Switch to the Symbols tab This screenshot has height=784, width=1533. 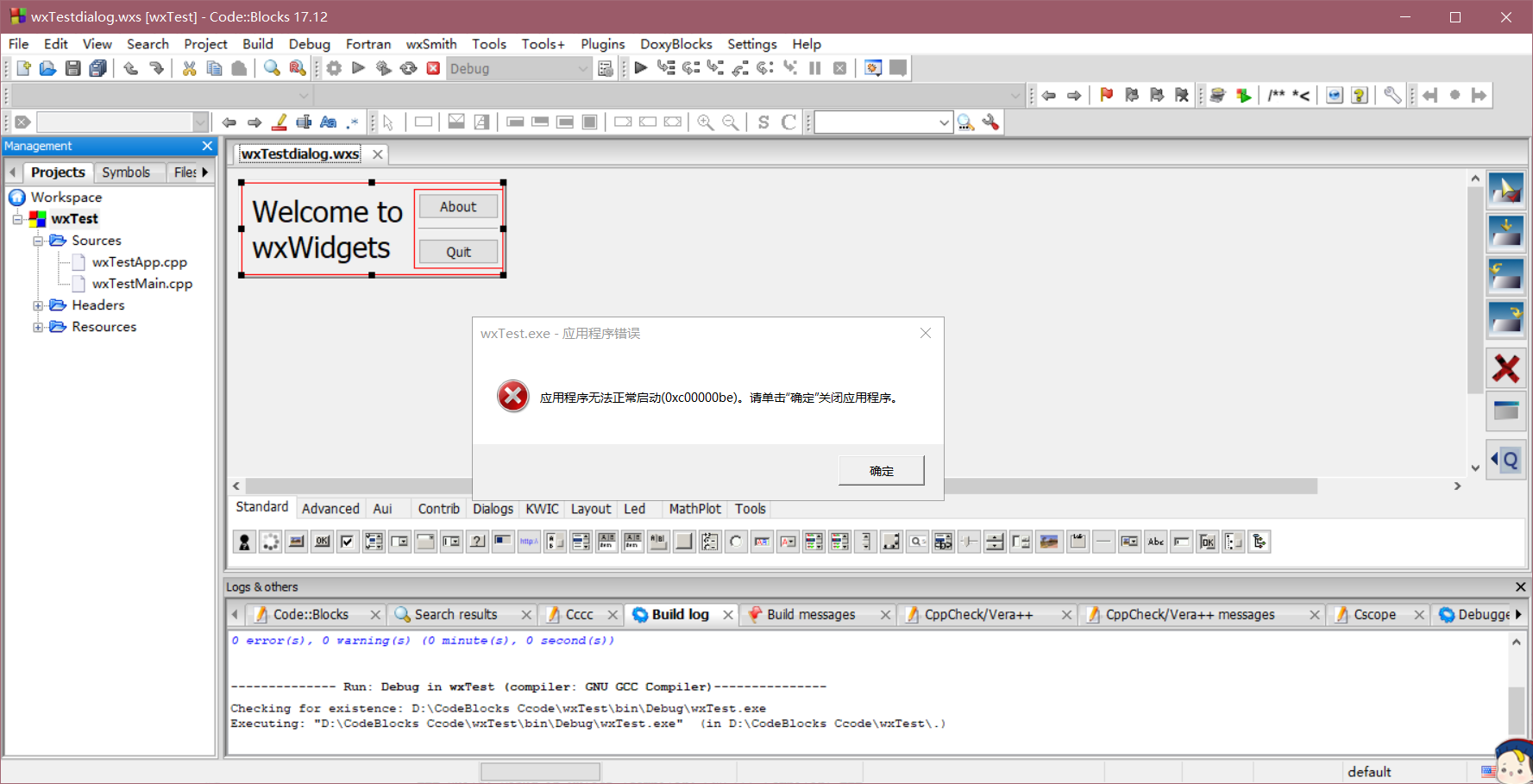pyautogui.click(x=126, y=172)
